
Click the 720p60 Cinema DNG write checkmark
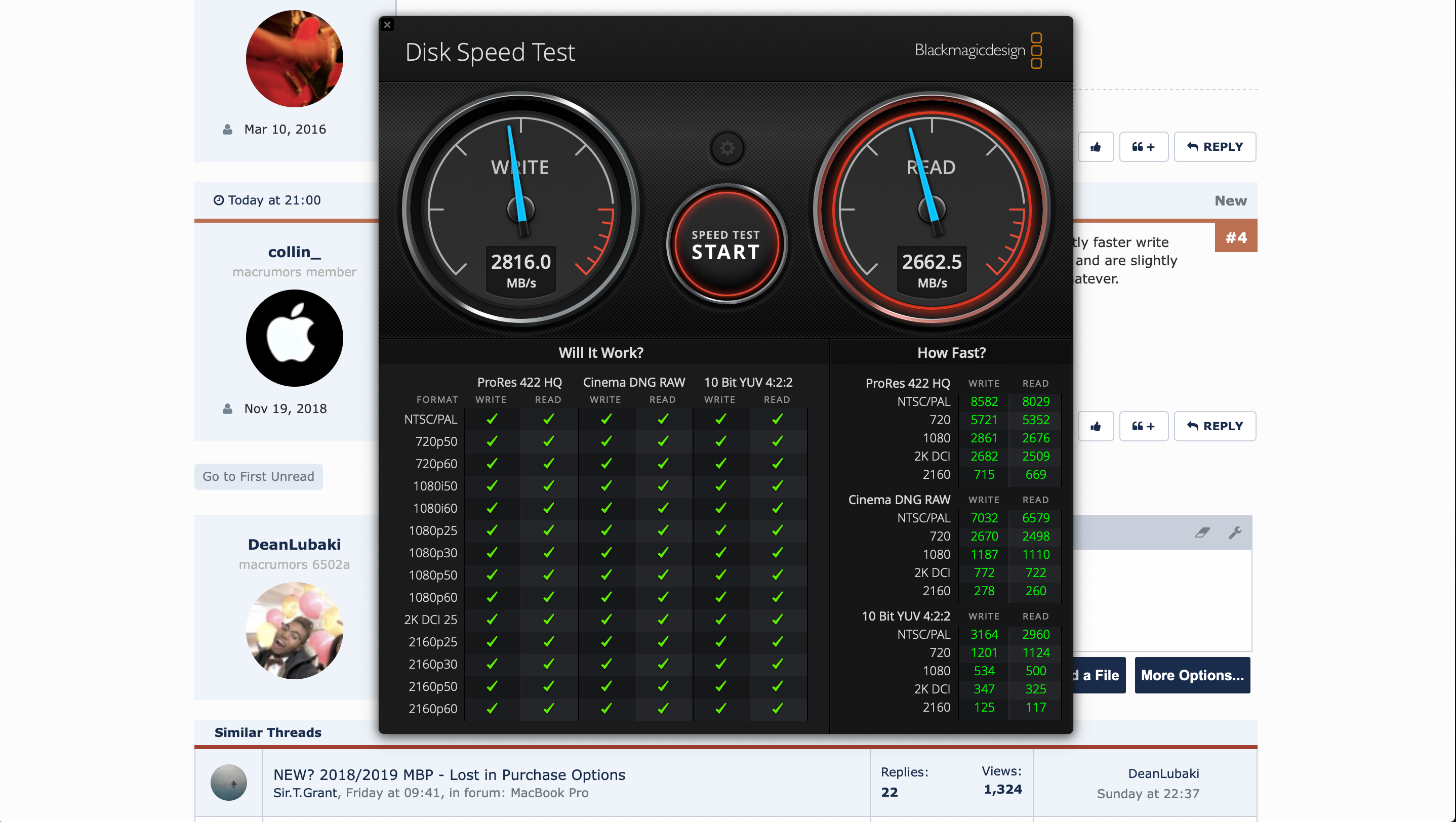pyautogui.click(x=606, y=463)
